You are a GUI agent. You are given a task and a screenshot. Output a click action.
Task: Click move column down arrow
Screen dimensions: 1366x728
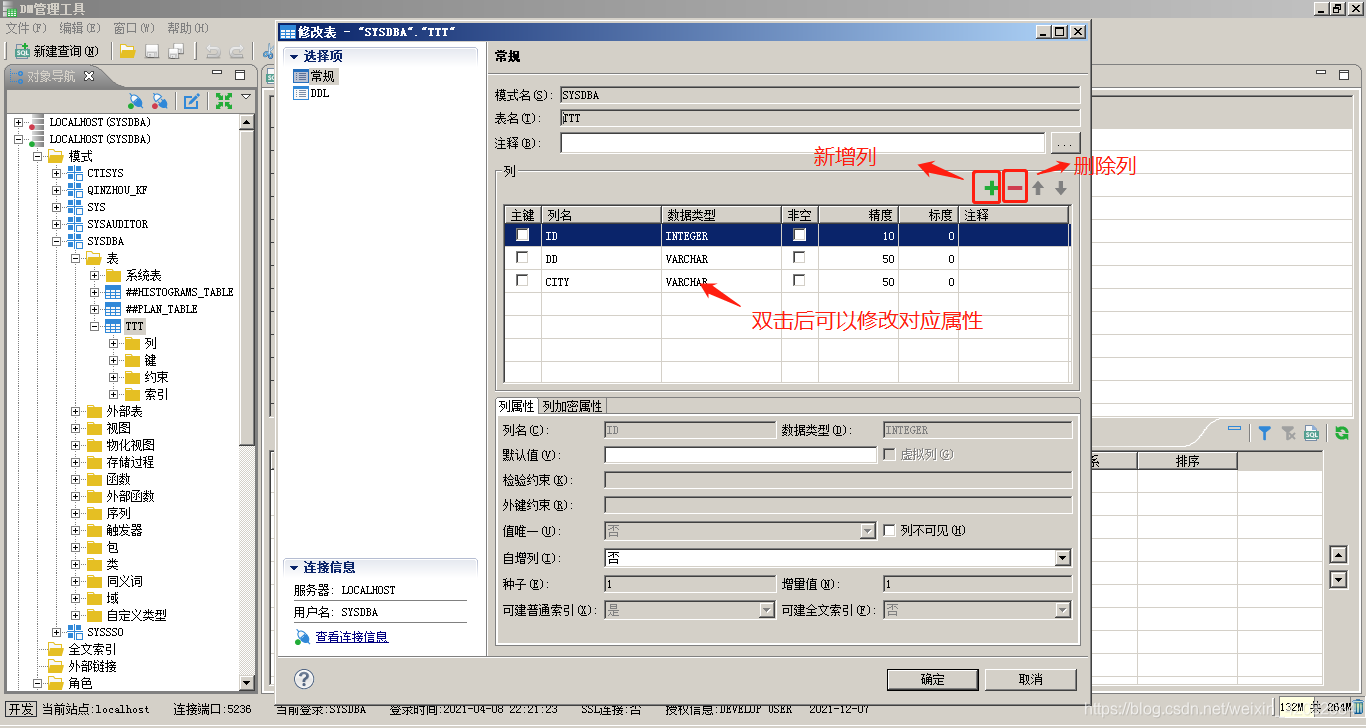(x=1061, y=188)
